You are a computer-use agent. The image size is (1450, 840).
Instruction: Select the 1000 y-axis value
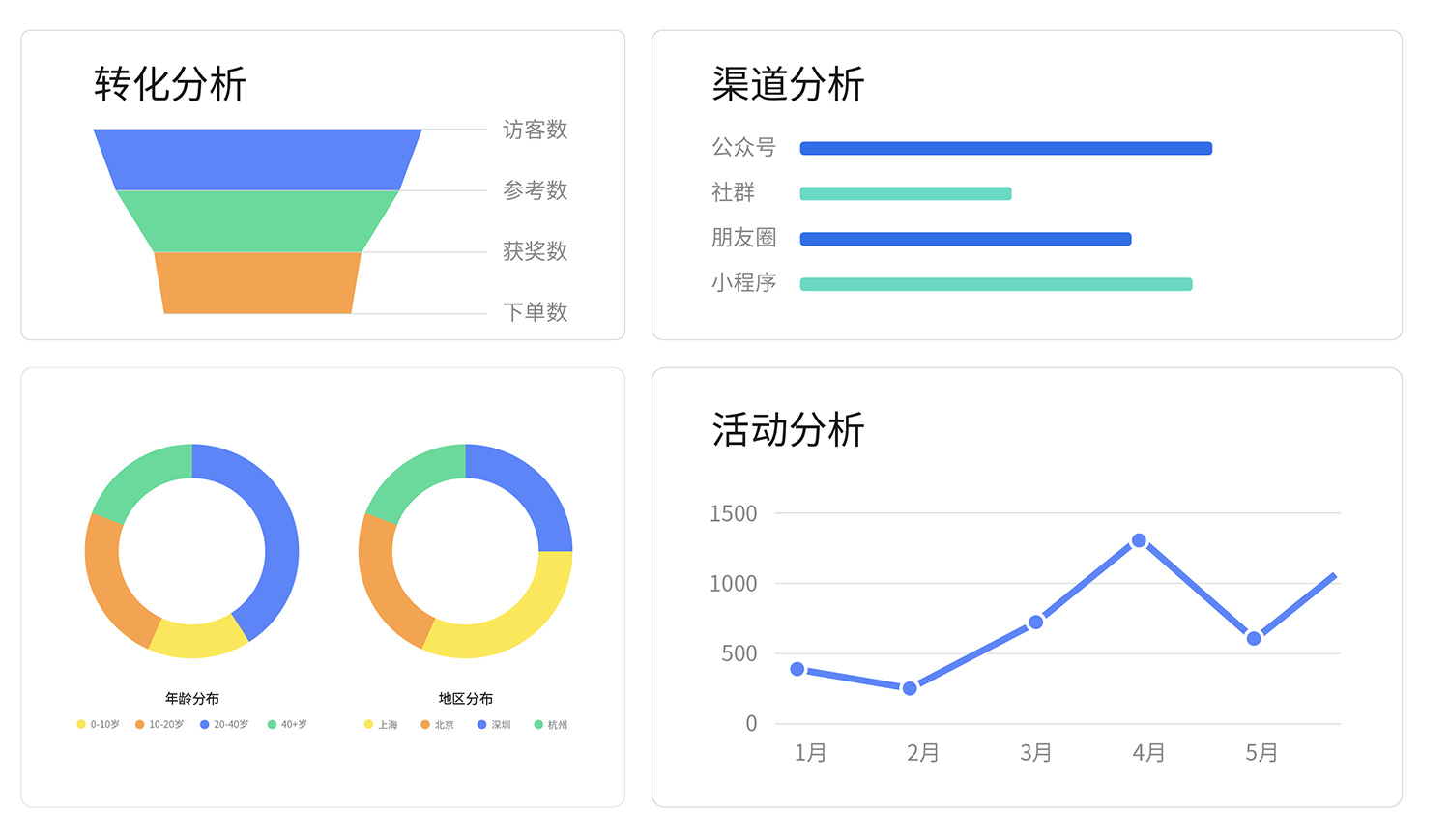click(x=734, y=584)
